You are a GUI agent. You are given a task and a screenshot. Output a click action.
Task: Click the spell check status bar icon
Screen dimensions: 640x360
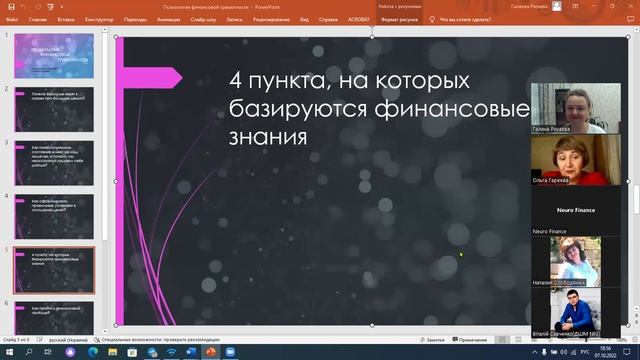click(40, 340)
